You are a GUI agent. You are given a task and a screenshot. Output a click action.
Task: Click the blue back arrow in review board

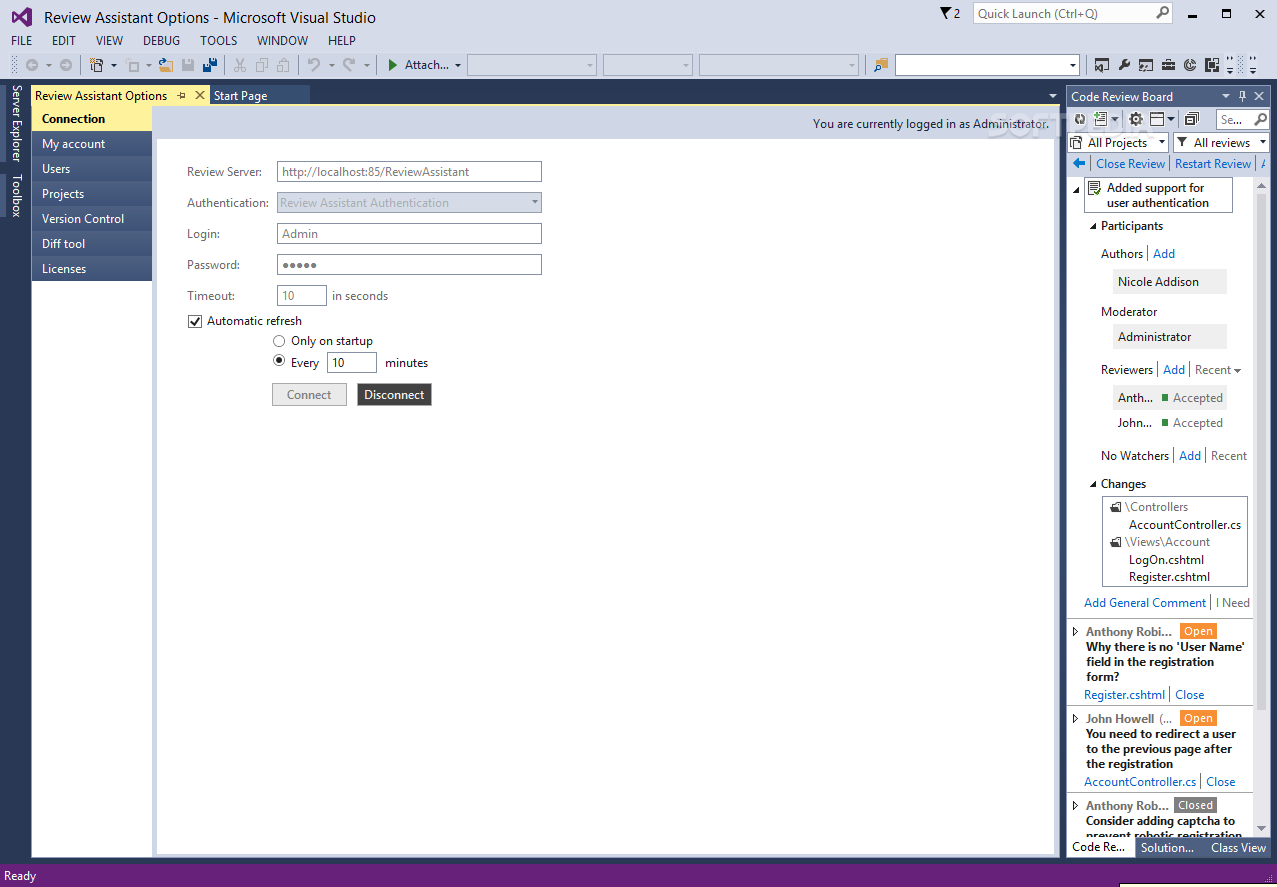(1079, 163)
